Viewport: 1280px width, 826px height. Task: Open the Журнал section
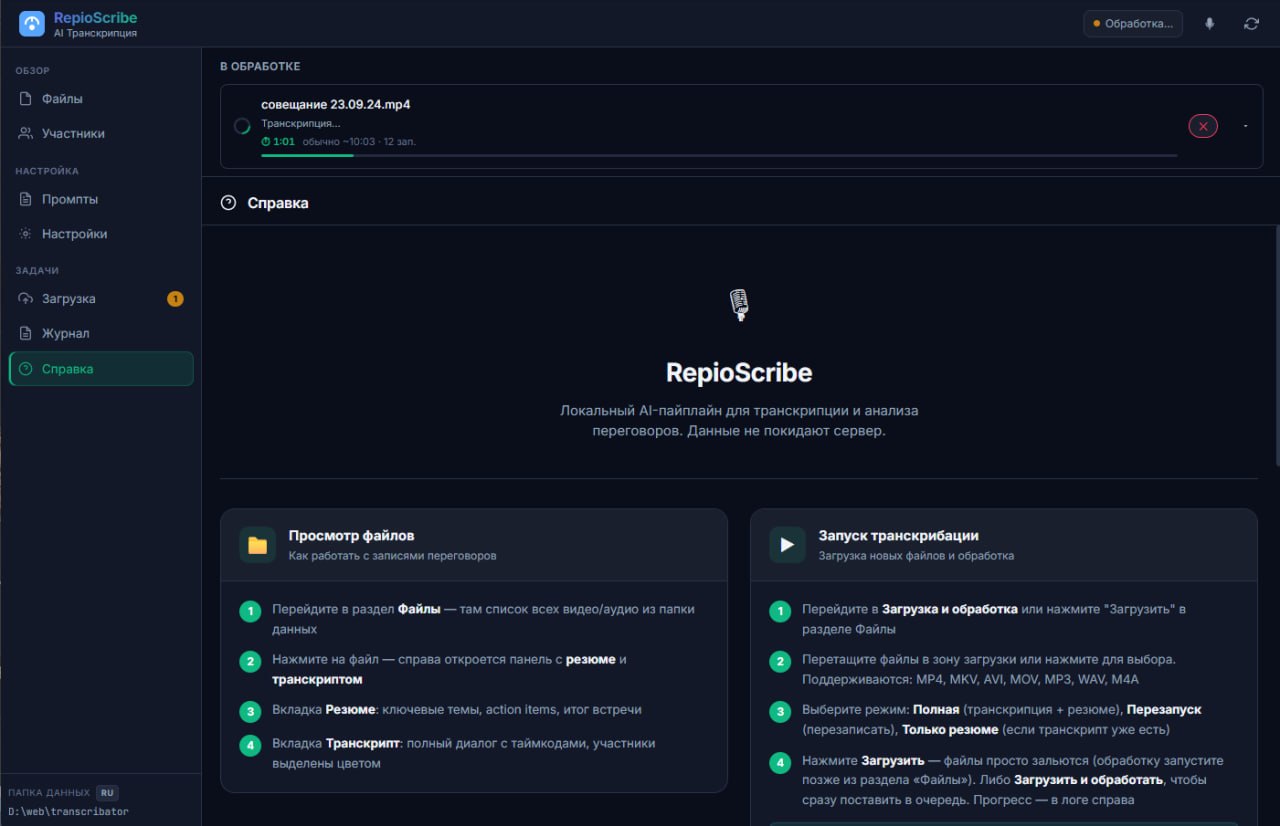[x=101, y=334]
